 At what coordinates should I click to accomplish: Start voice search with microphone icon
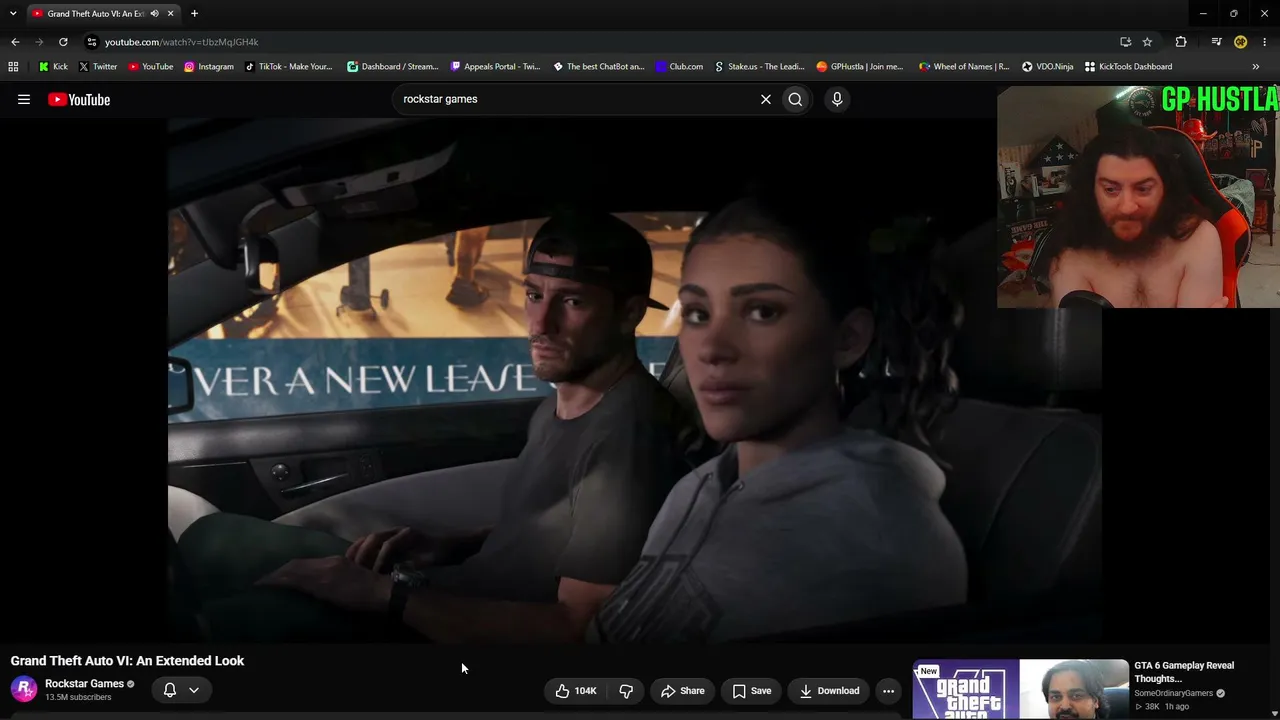point(837,99)
